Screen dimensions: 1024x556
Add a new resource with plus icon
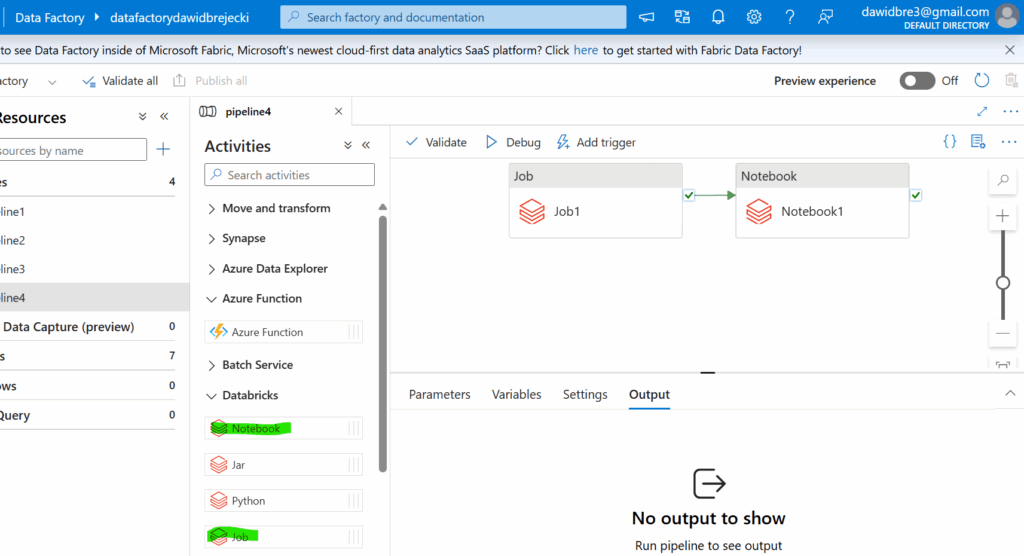click(x=163, y=150)
